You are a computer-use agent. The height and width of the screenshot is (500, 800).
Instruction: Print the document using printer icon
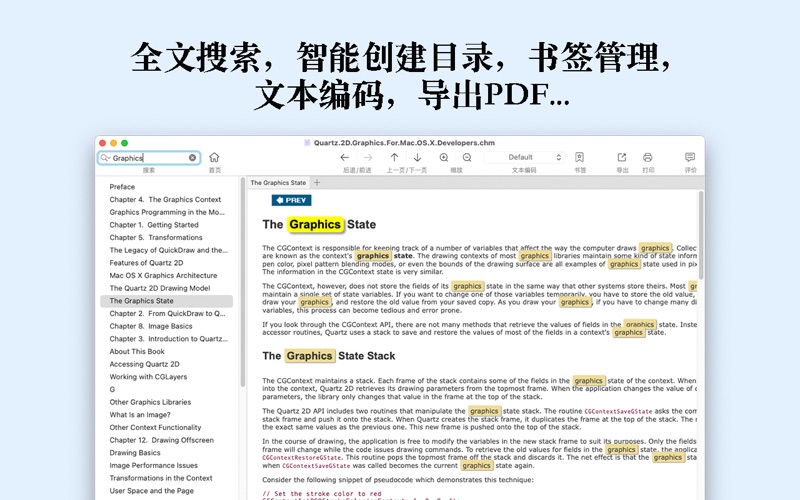tap(648, 158)
